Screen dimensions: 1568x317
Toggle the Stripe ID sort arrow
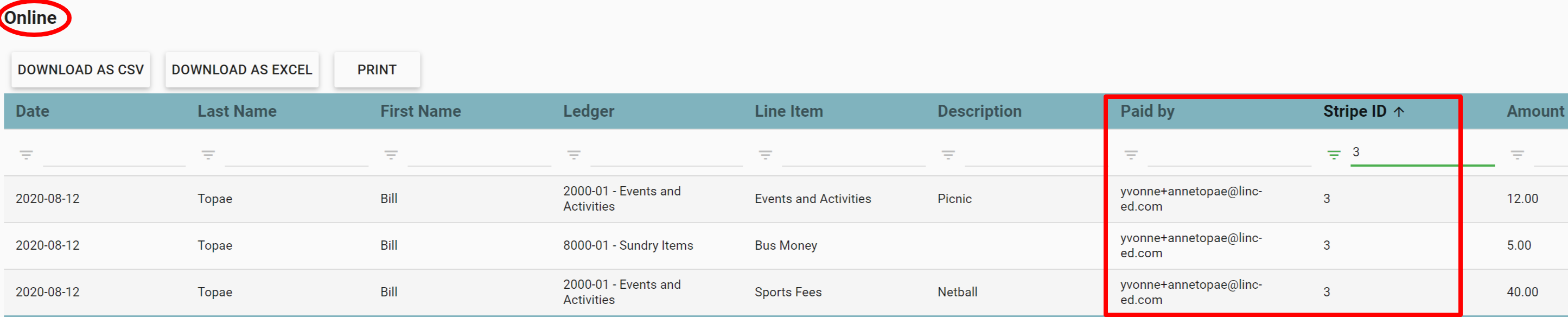1399,111
